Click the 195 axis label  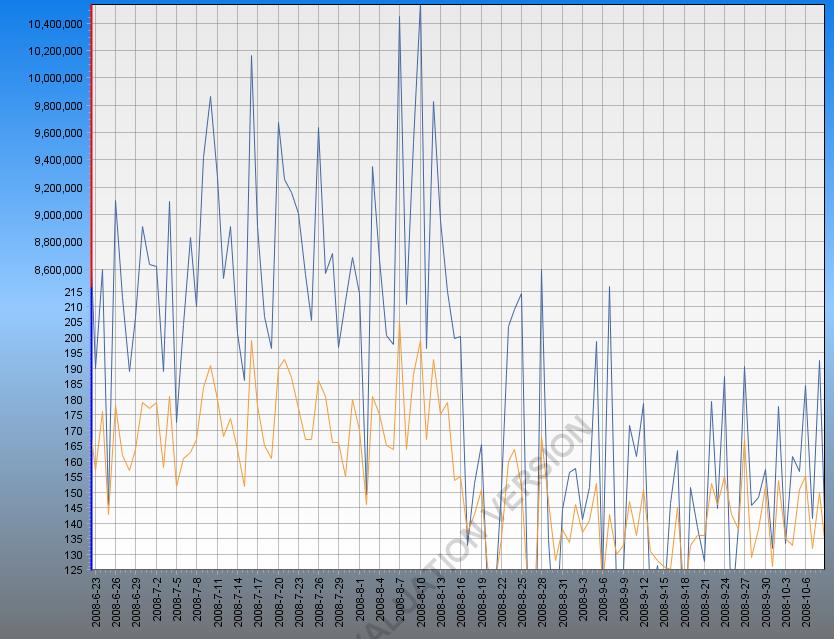74,353
